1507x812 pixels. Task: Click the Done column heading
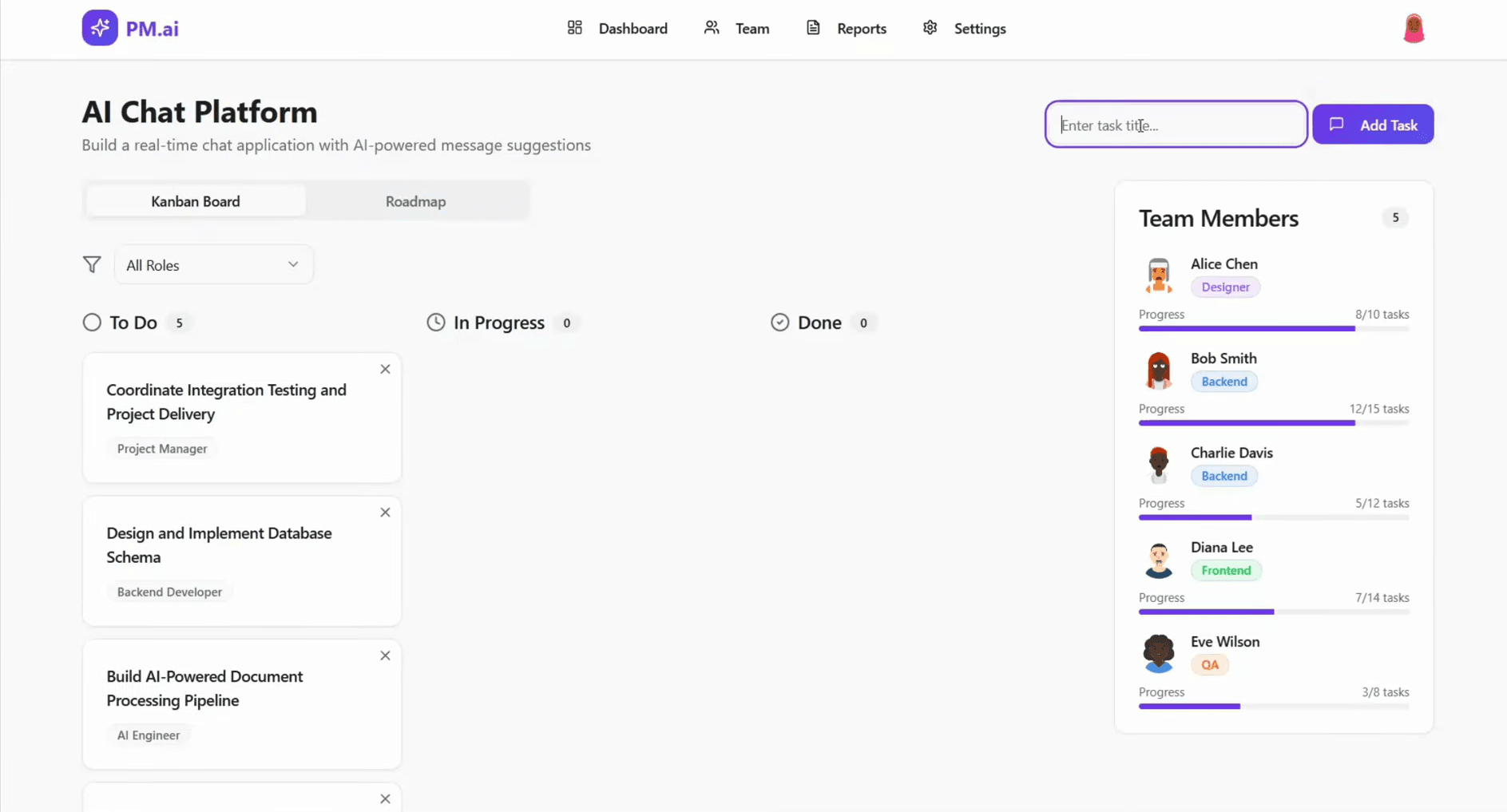[x=819, y=323]
